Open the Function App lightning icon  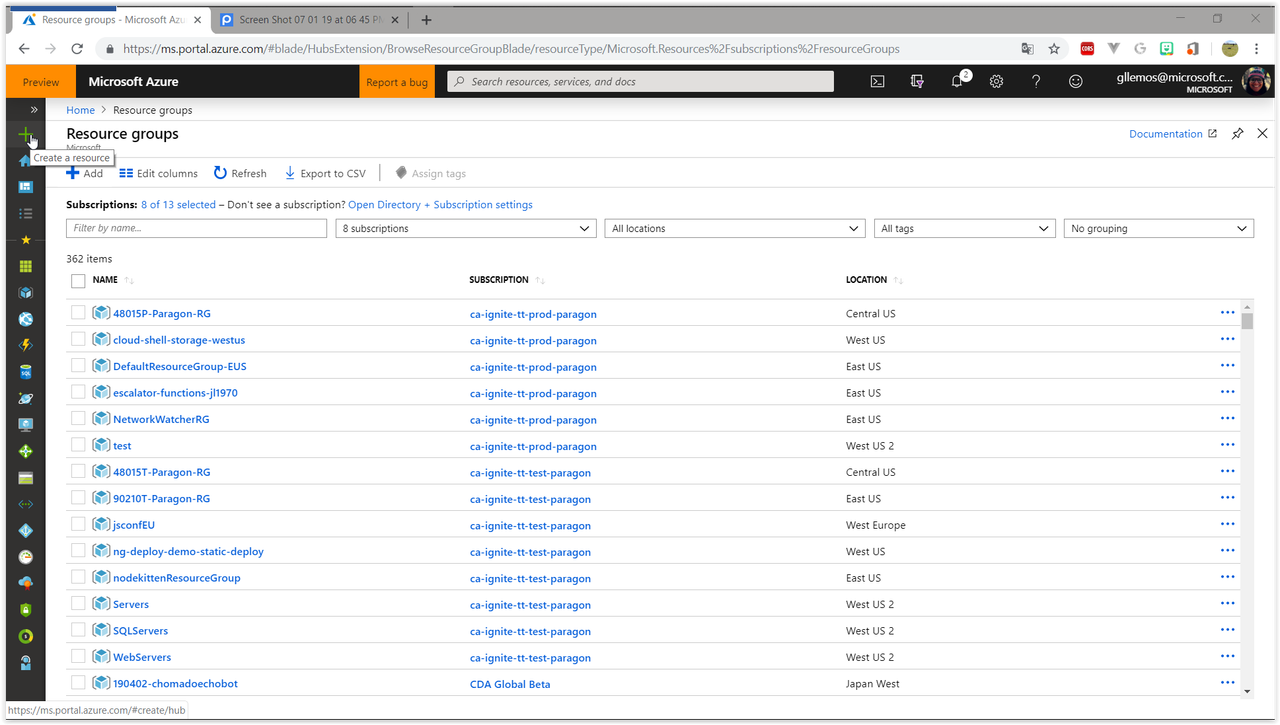pyautogui.click(x=26, y=345)
